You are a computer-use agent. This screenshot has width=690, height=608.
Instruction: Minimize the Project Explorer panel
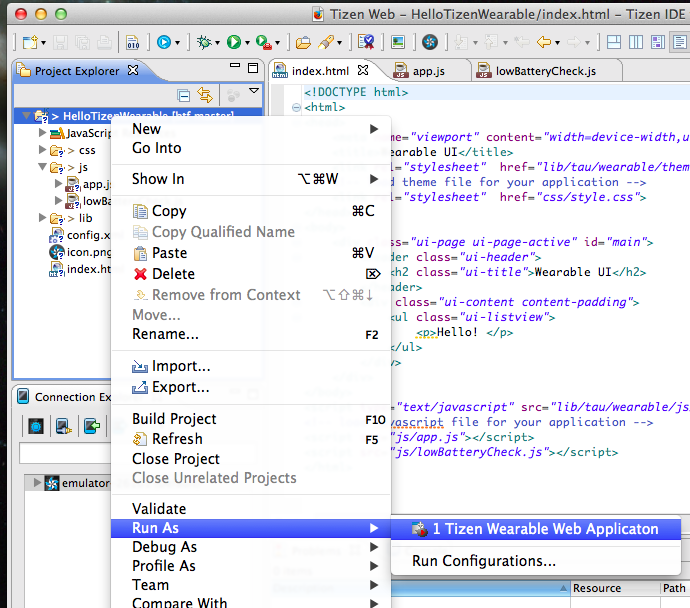click(x=235, y=66)
